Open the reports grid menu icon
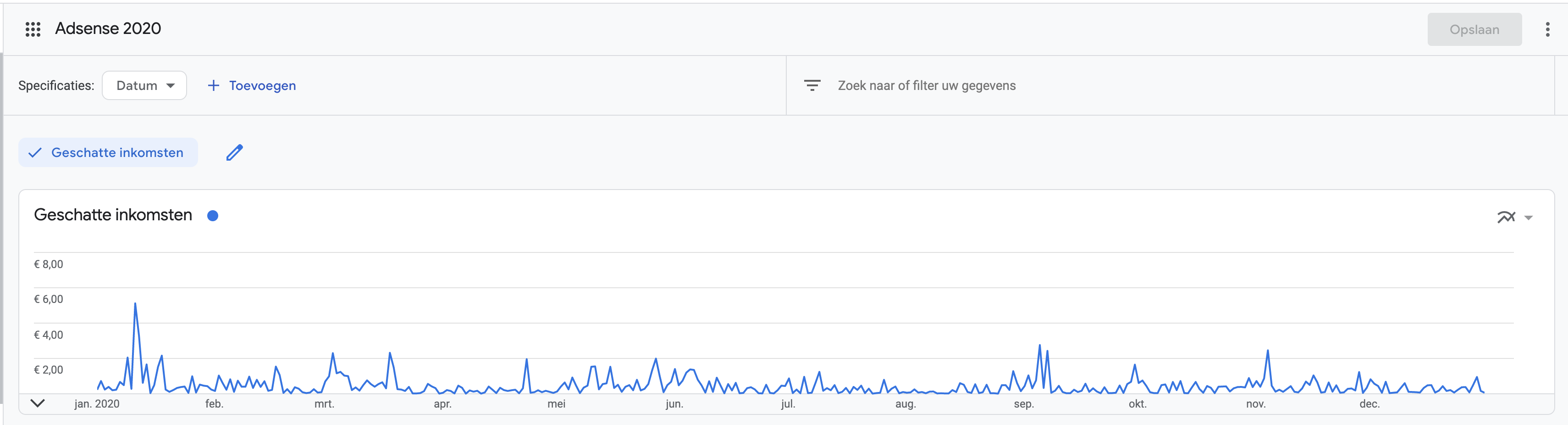Screen dimensions: 1568x425 [x=33, y=29]
